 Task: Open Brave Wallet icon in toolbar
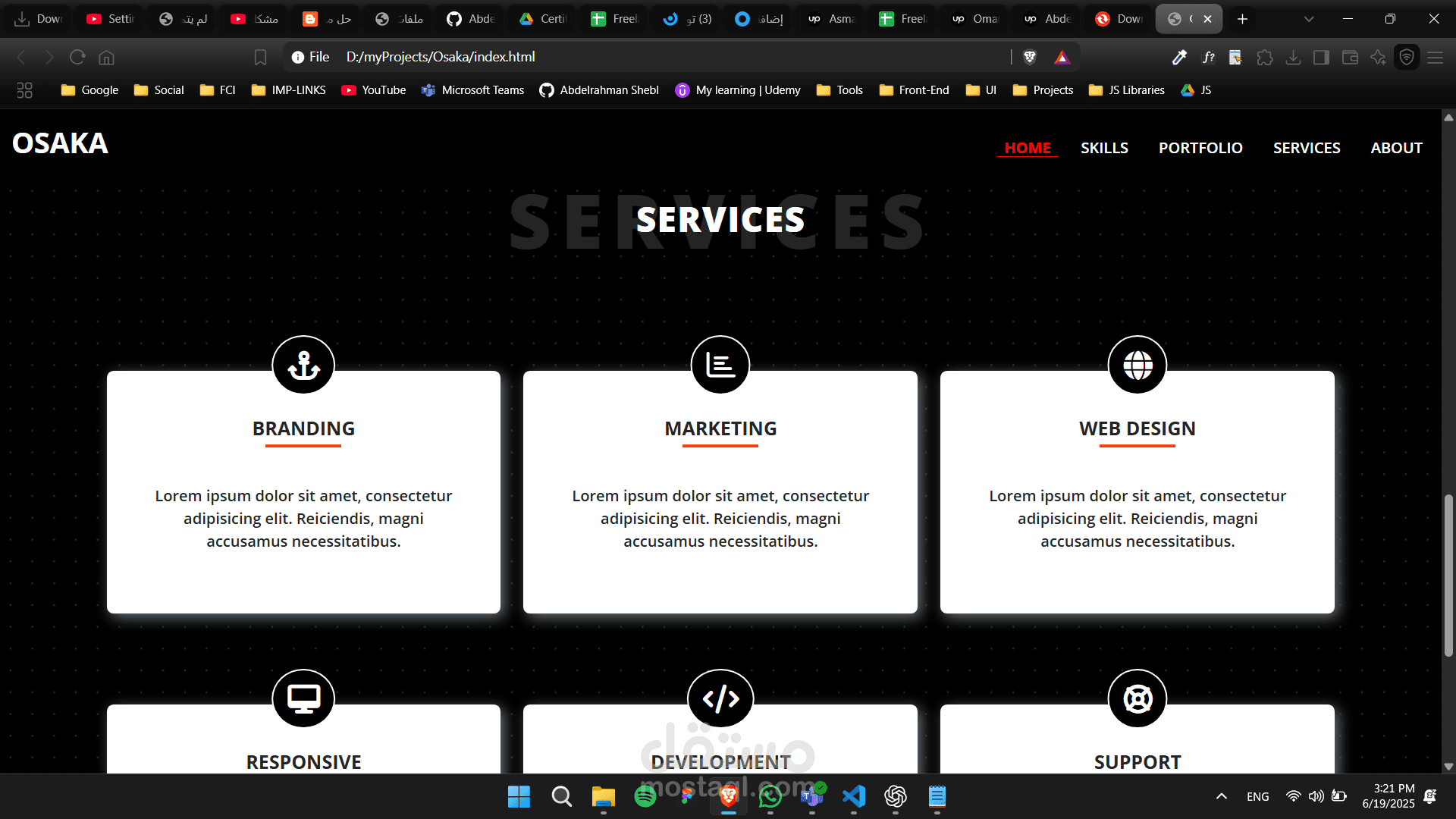point(1350,57)
